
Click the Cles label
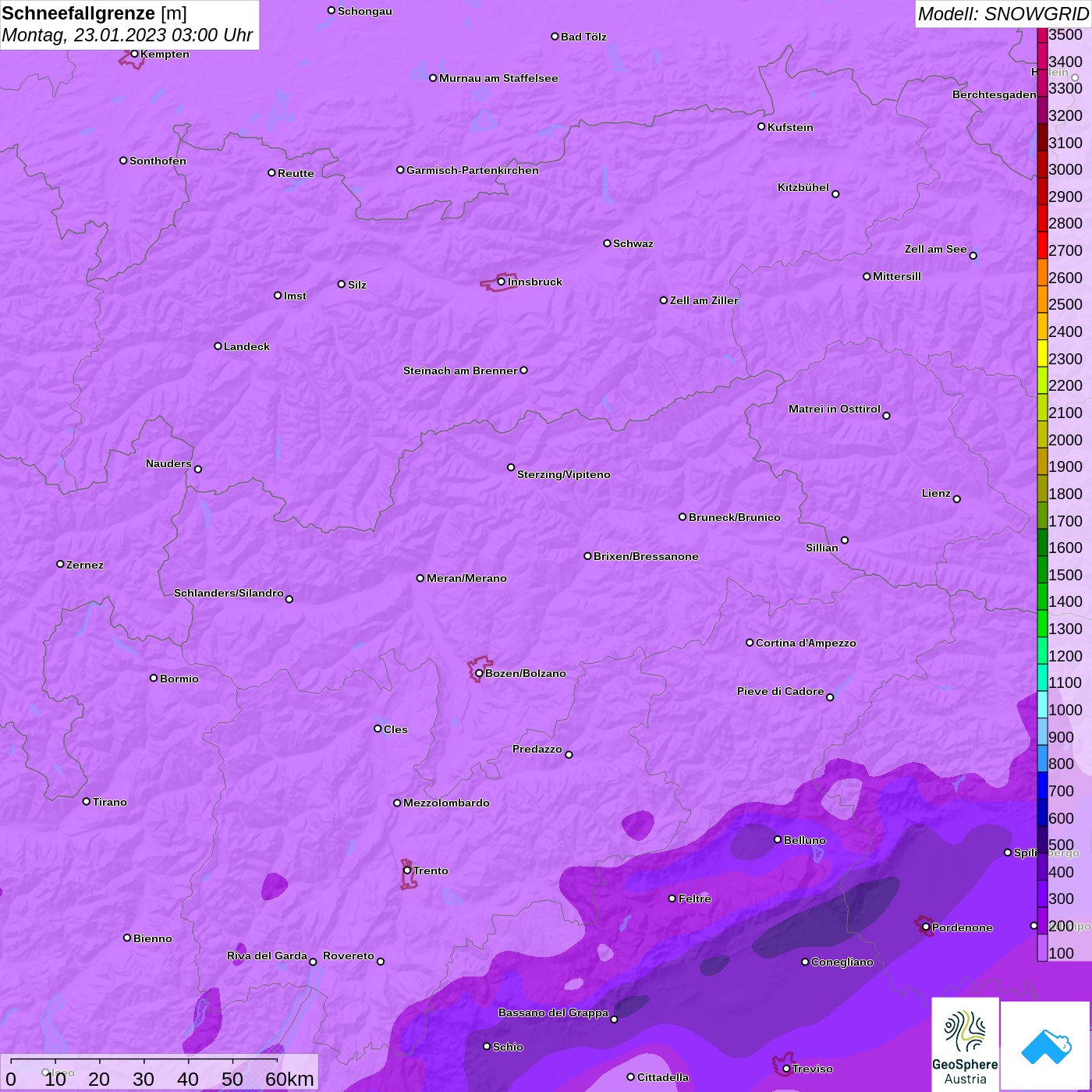pyautogui.click(x=395, y=729)
